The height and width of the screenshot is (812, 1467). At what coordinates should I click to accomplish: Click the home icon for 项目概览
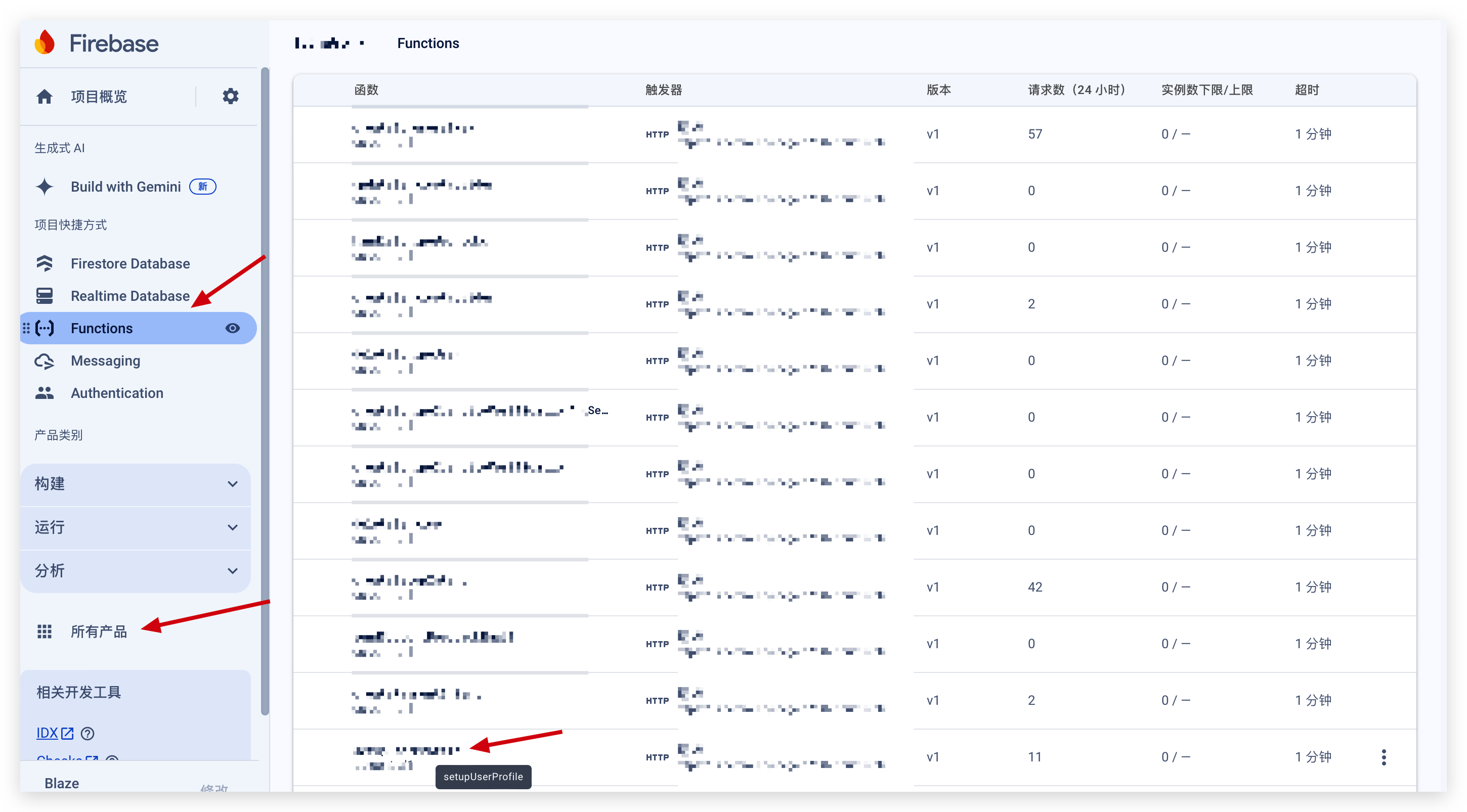coord(45,97)
